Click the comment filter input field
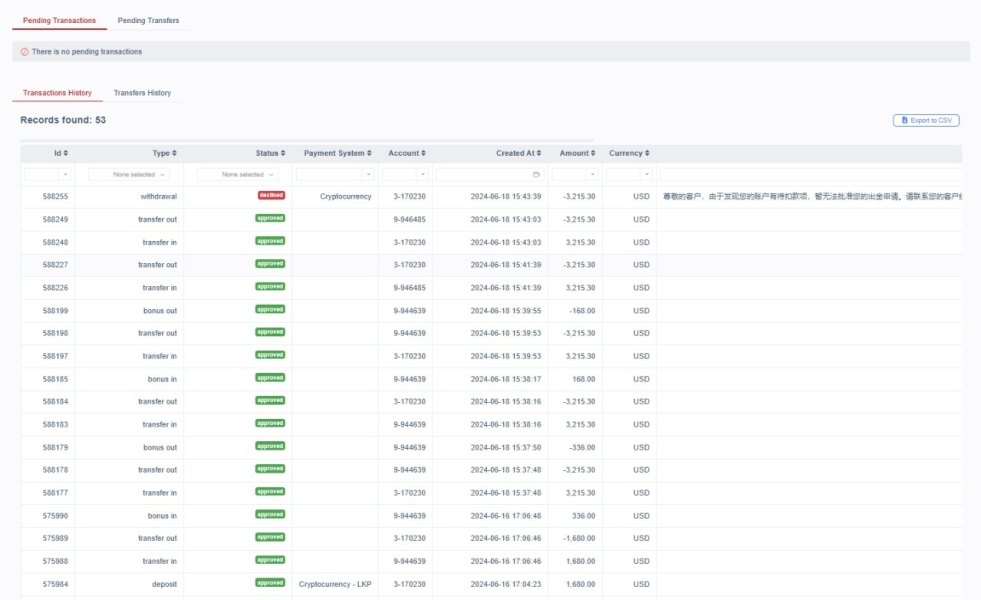The height and width of the screenshot is (600, 981). pos(810,174)
